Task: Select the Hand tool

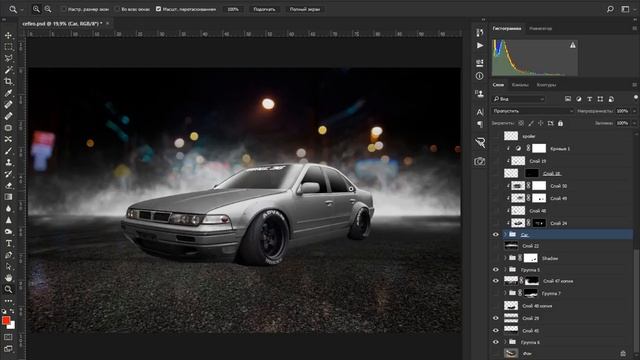Action: click(x=8, y=278)
